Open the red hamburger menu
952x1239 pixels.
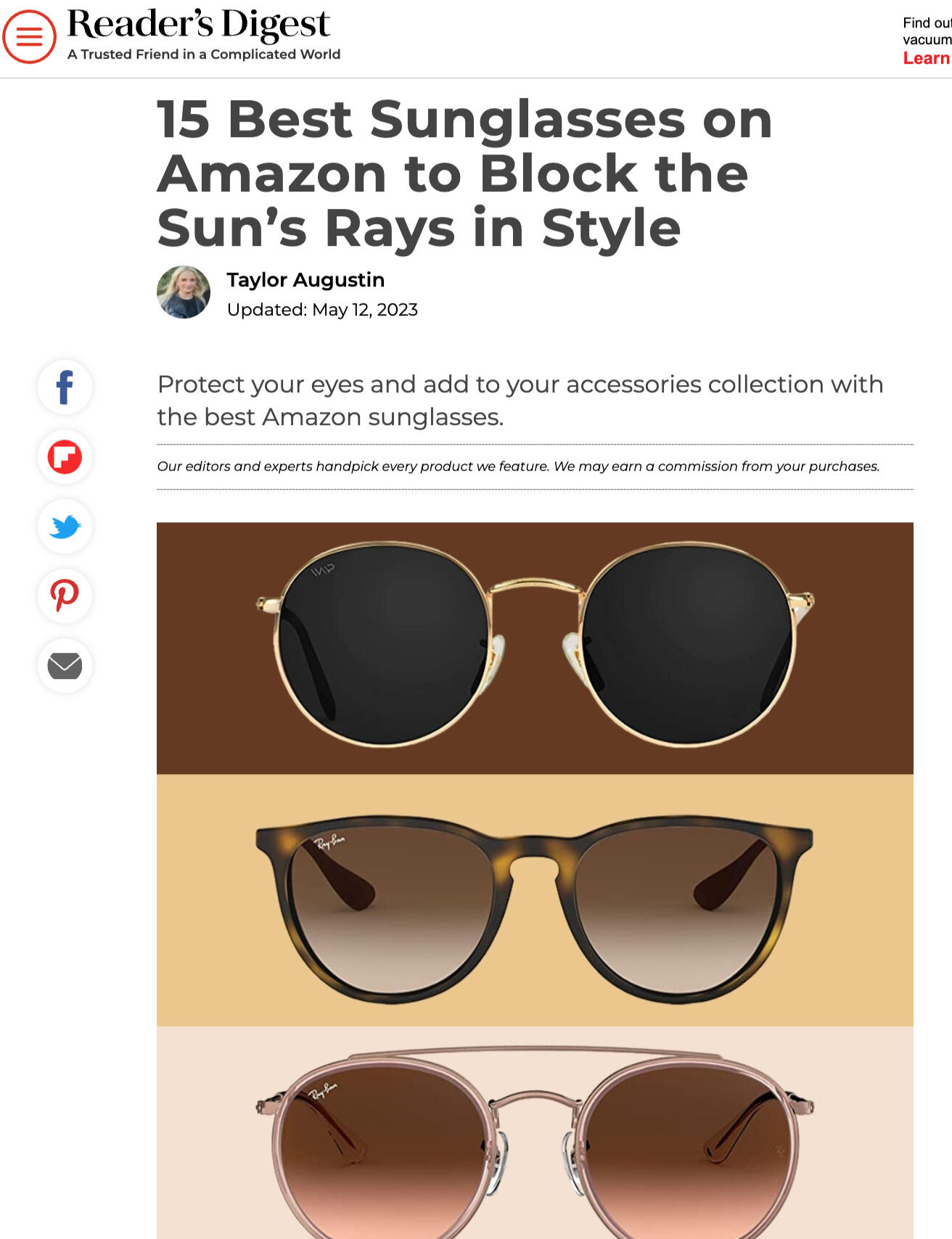click(29, 36)
